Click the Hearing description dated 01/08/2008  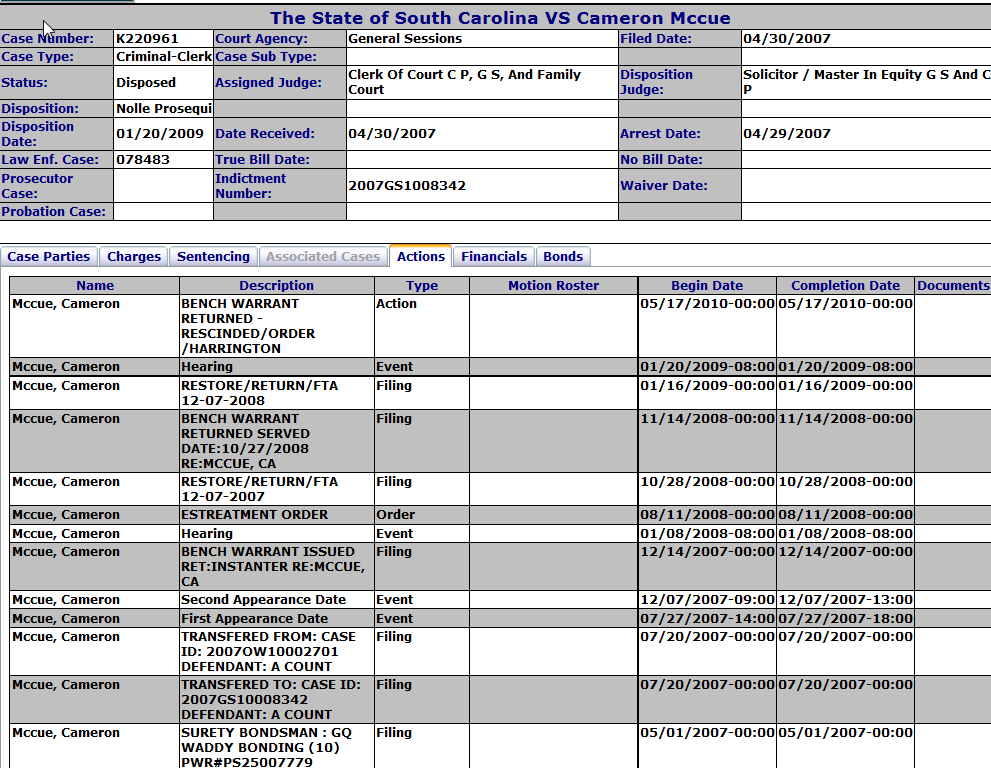point(207,533)
